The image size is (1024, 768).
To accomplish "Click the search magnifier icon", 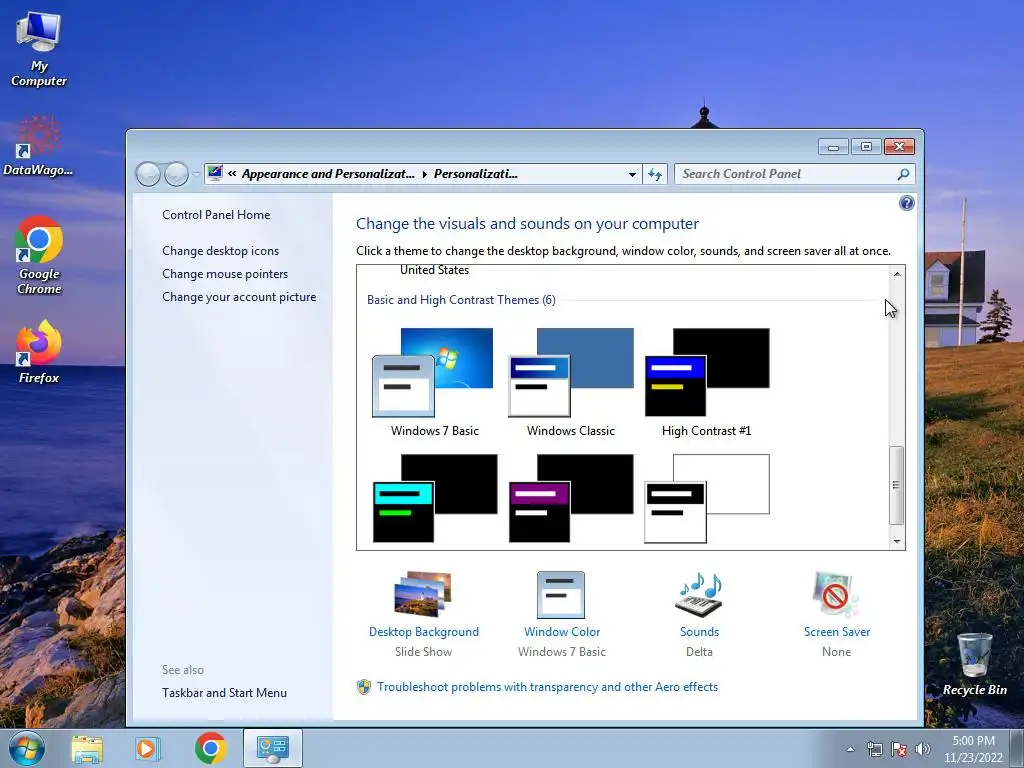I will [903, 174].
